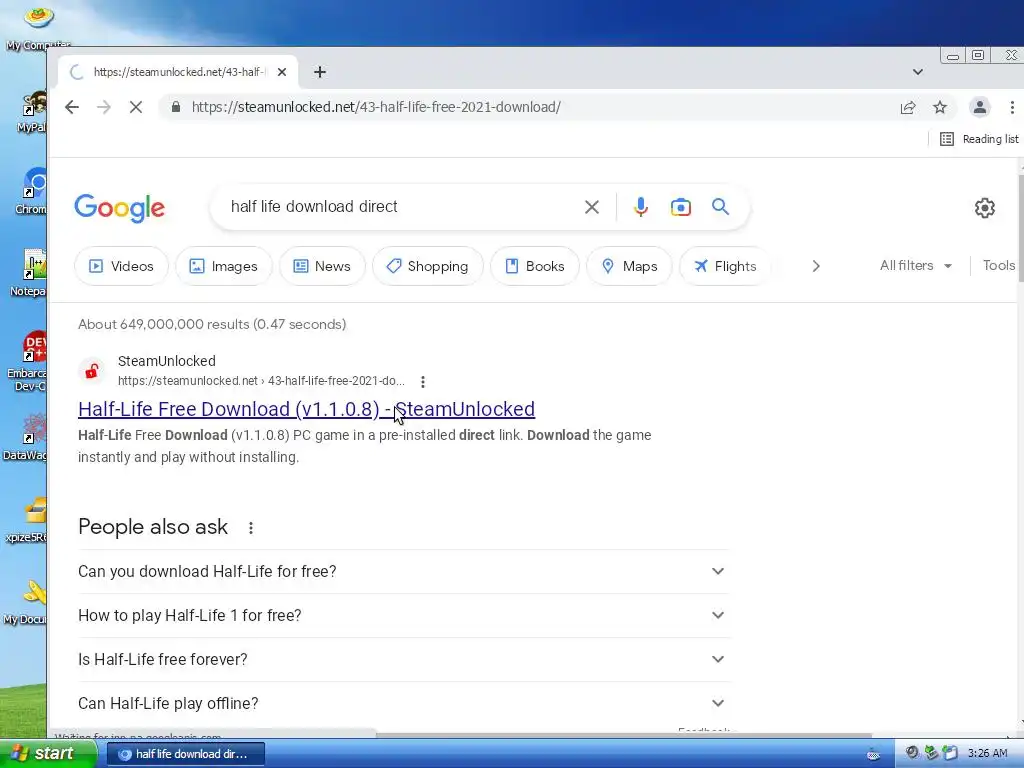Viewport: 1024px width, 768px height.
Task: Open the SteamUnlocked favicon in result
Action: click(92, 371)
